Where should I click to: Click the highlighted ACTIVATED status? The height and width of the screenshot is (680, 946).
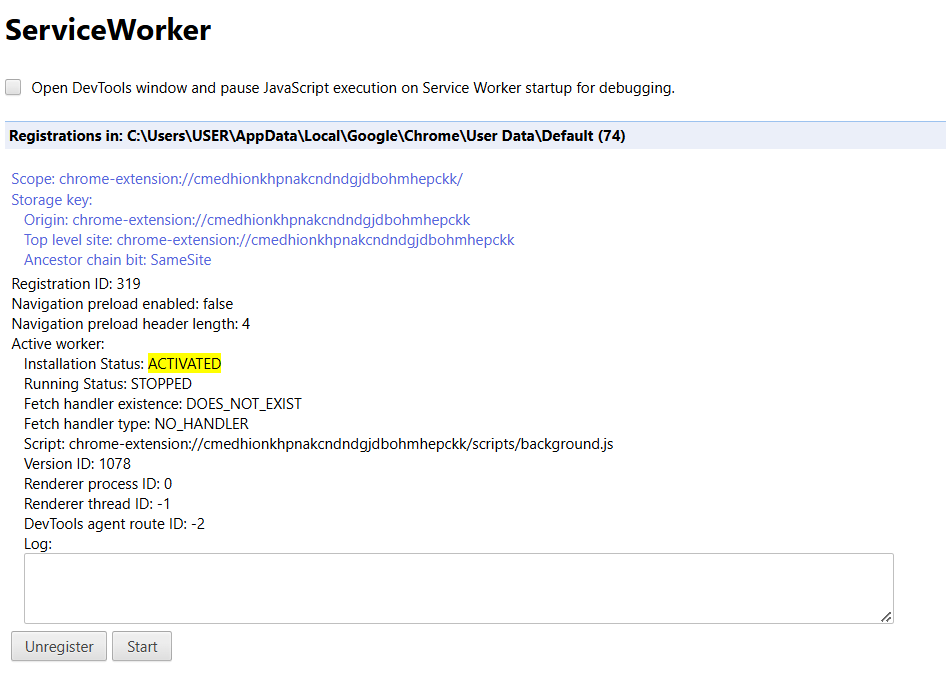pos(185,364)
